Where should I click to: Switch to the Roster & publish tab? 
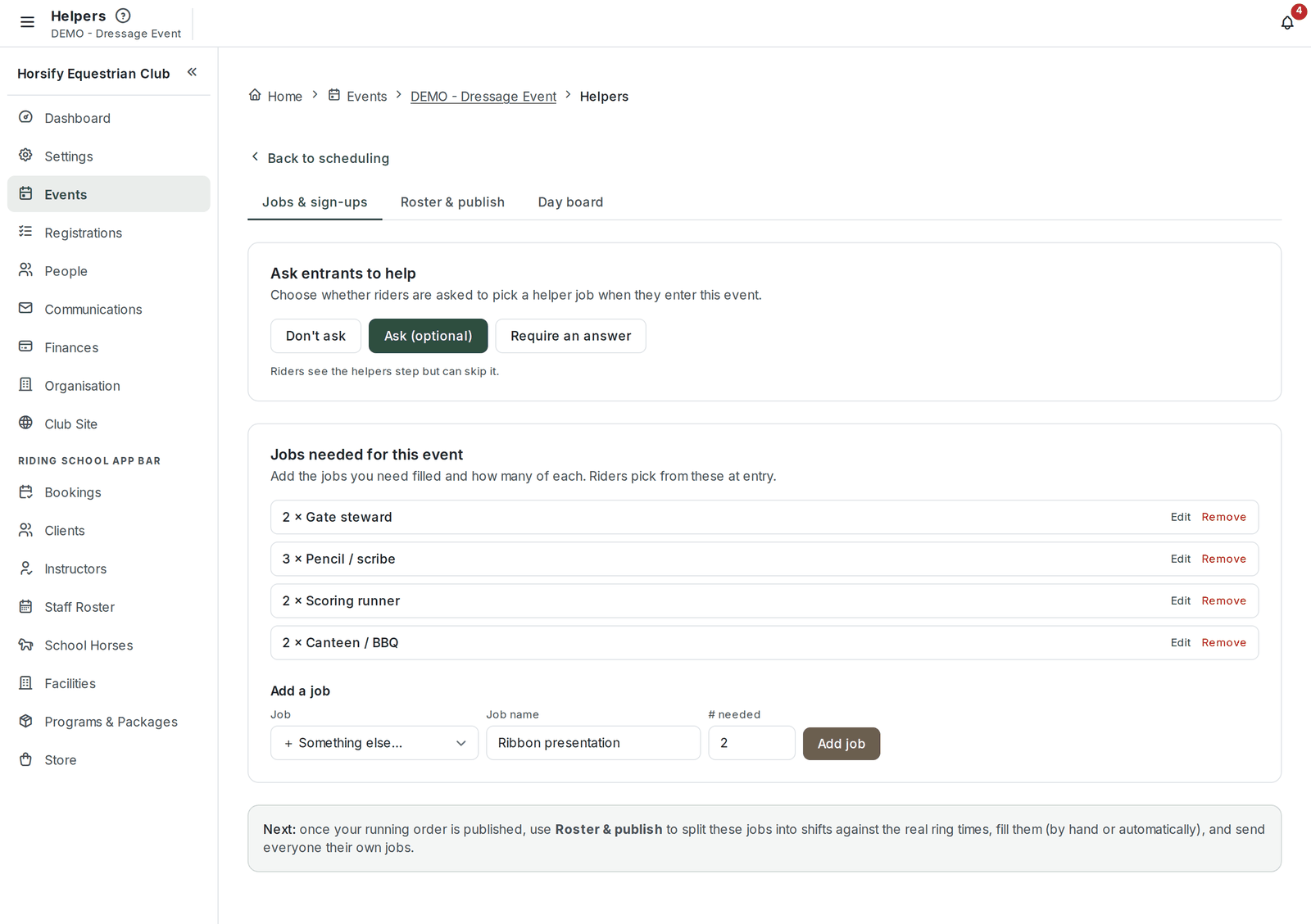(452, 202)
